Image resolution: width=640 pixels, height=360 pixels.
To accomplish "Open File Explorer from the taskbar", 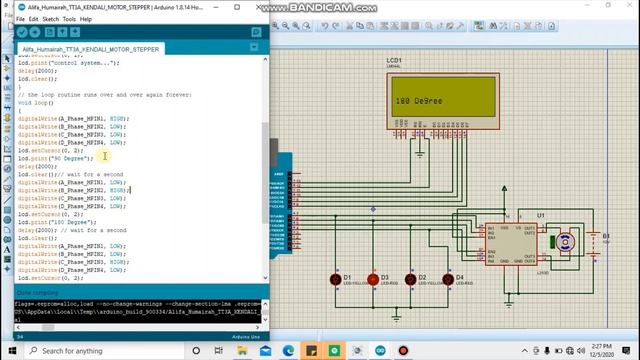I will tap(242, 351).
